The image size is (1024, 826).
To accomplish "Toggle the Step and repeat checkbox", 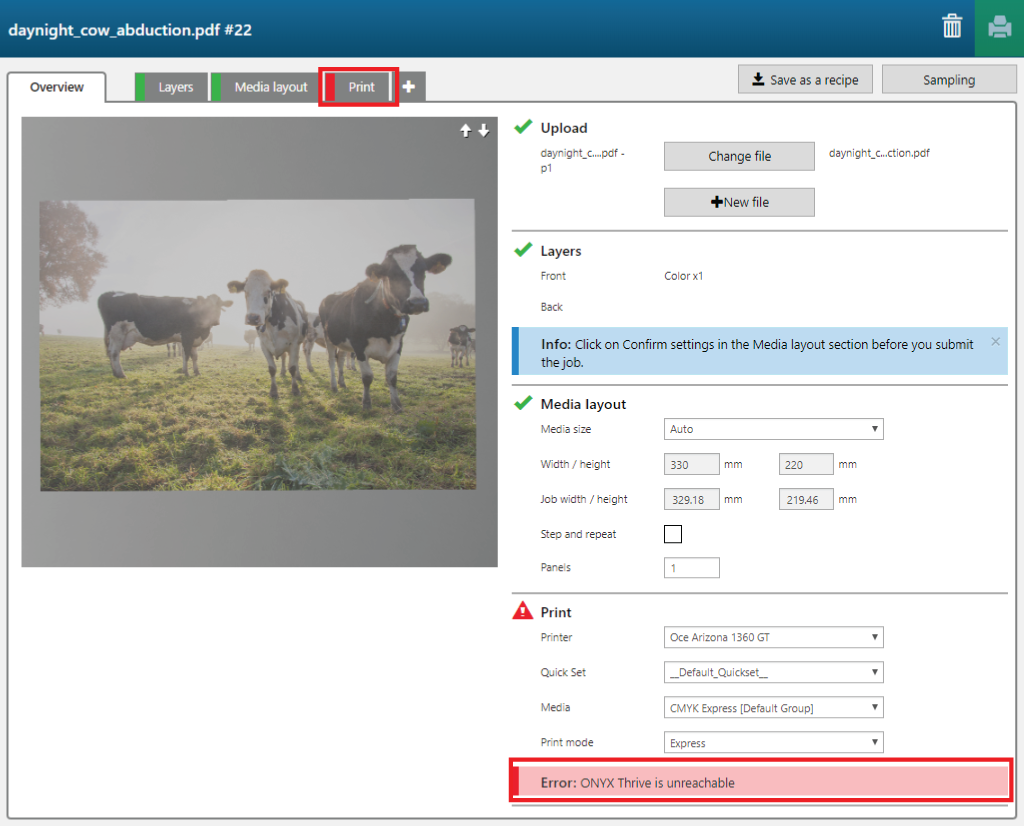I will pos(673,534).
